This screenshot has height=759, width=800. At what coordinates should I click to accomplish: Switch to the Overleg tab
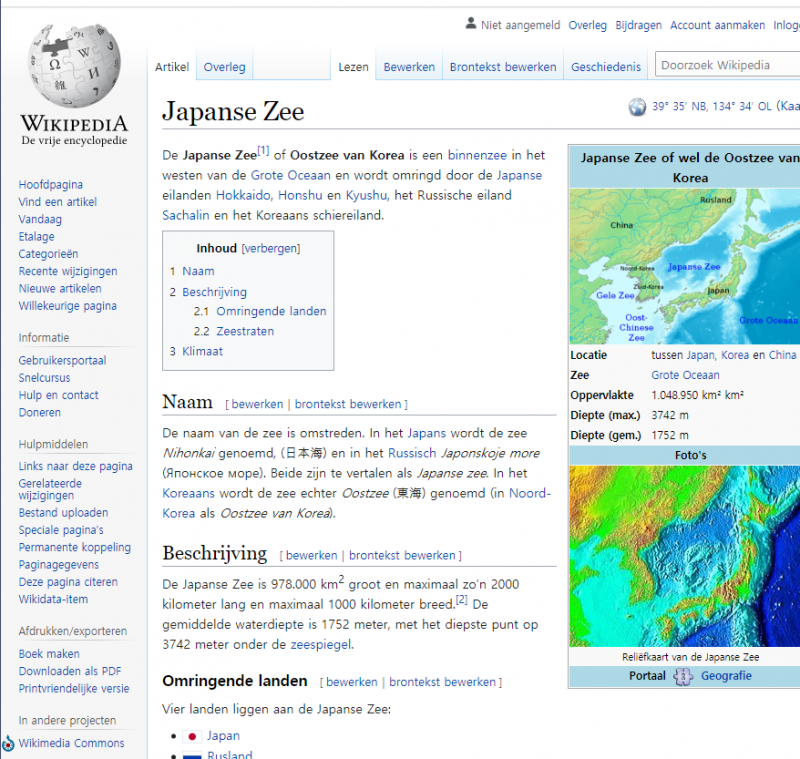(224, 67)
